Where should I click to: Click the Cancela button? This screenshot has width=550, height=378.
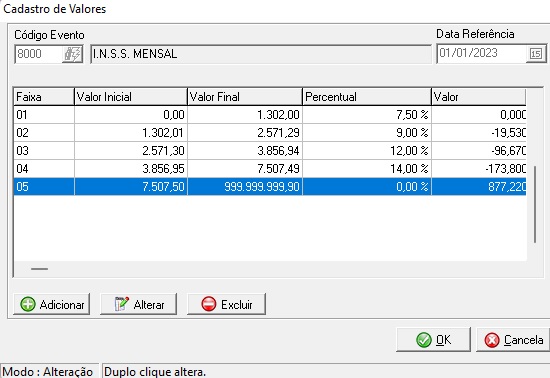pyautogui.click(x=513, y=339)
